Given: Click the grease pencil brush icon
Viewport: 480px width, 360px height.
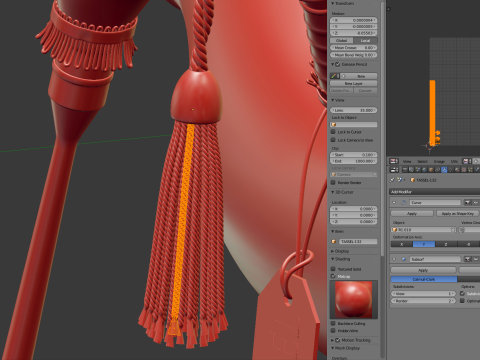Looking at the screenshot, I should (x=334, y=76).
